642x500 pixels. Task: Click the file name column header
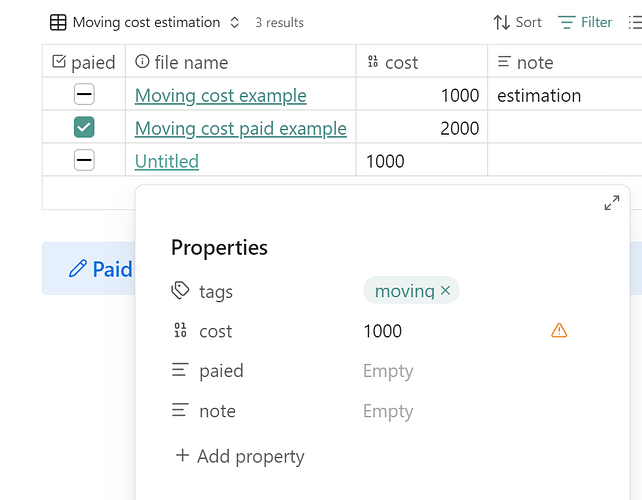tap(191, 62)
